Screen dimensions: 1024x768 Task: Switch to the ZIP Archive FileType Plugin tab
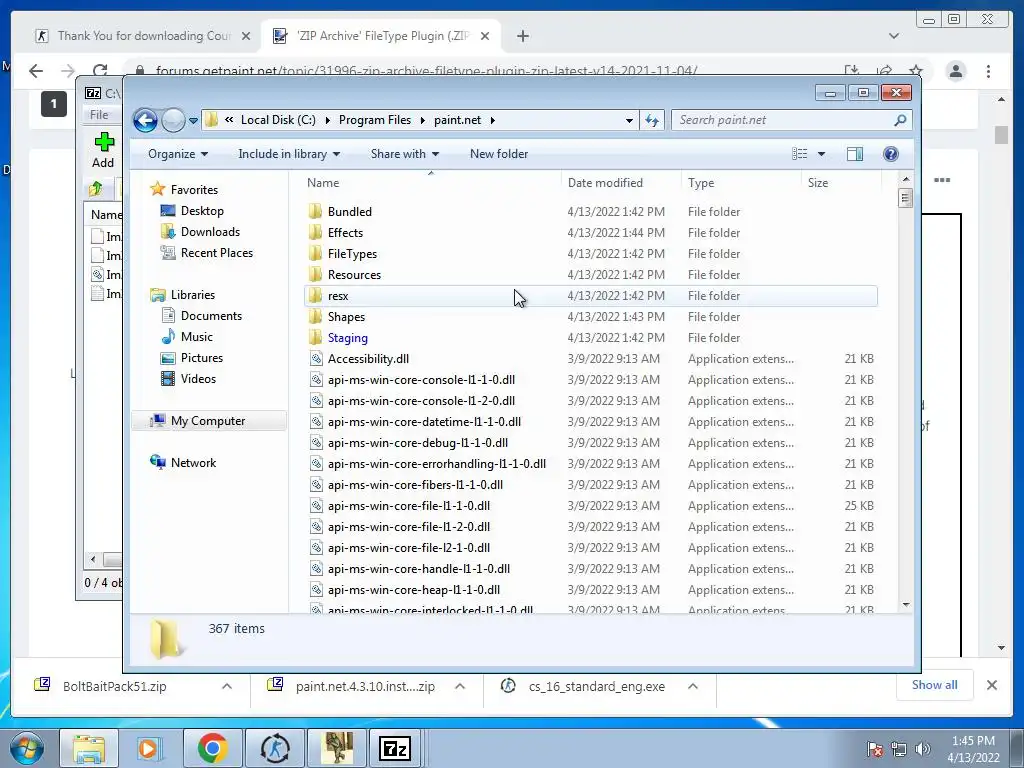point(382,36)
